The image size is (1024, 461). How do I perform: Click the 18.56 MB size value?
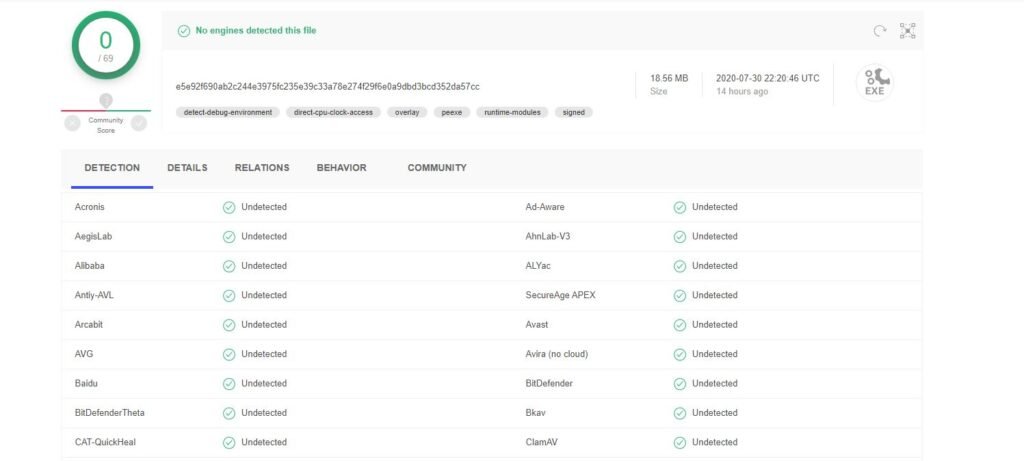(x=669, y=78)
